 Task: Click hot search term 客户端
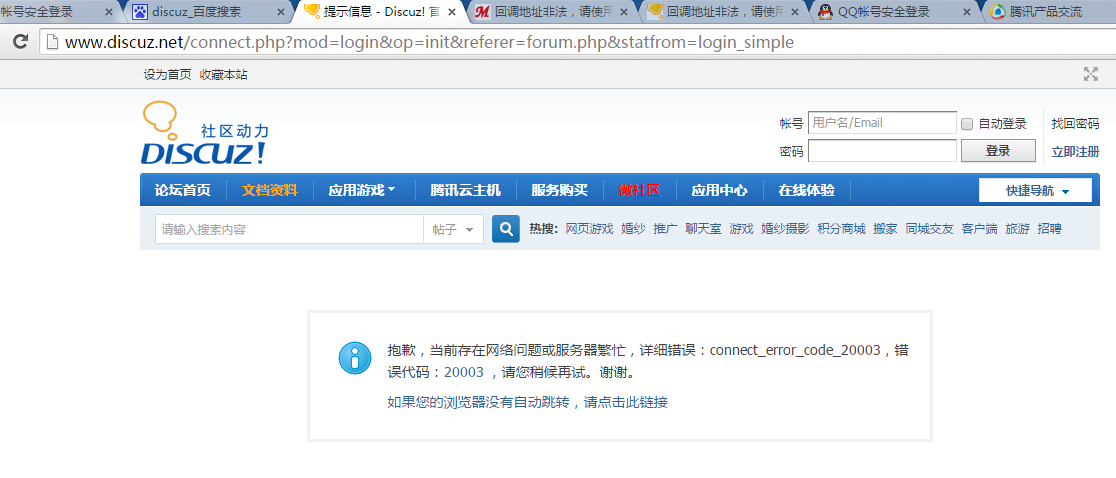coord(979,229)
